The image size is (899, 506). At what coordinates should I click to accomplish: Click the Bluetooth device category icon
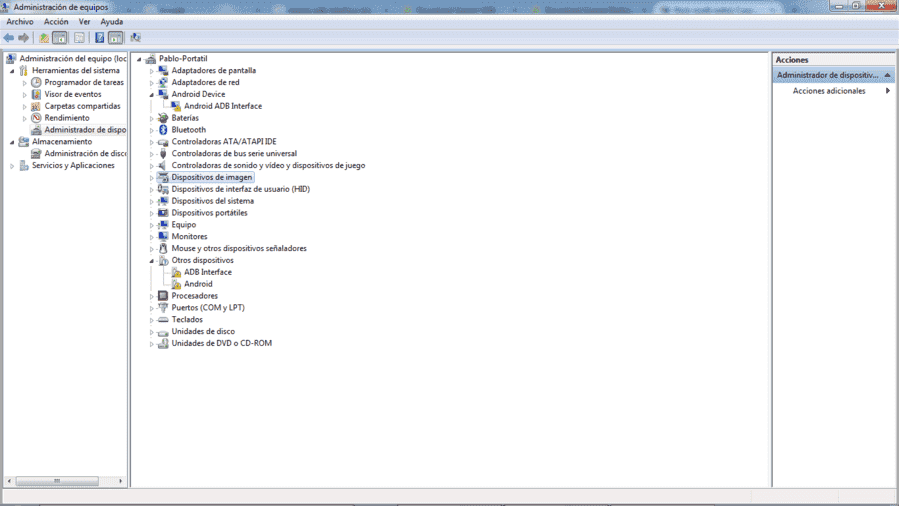(163, 130)
